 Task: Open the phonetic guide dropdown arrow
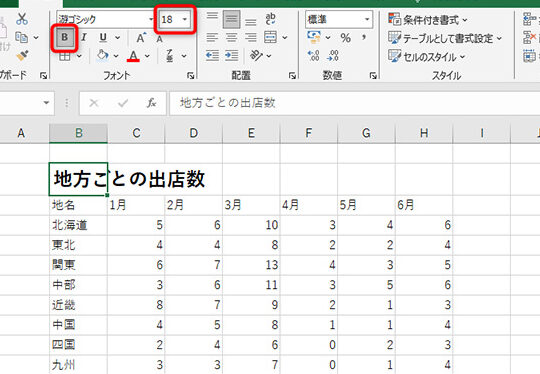184,56
